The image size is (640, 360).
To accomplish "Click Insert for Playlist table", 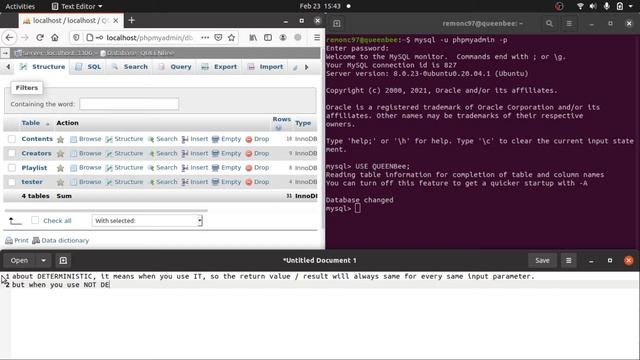I will tap(195, 168).
